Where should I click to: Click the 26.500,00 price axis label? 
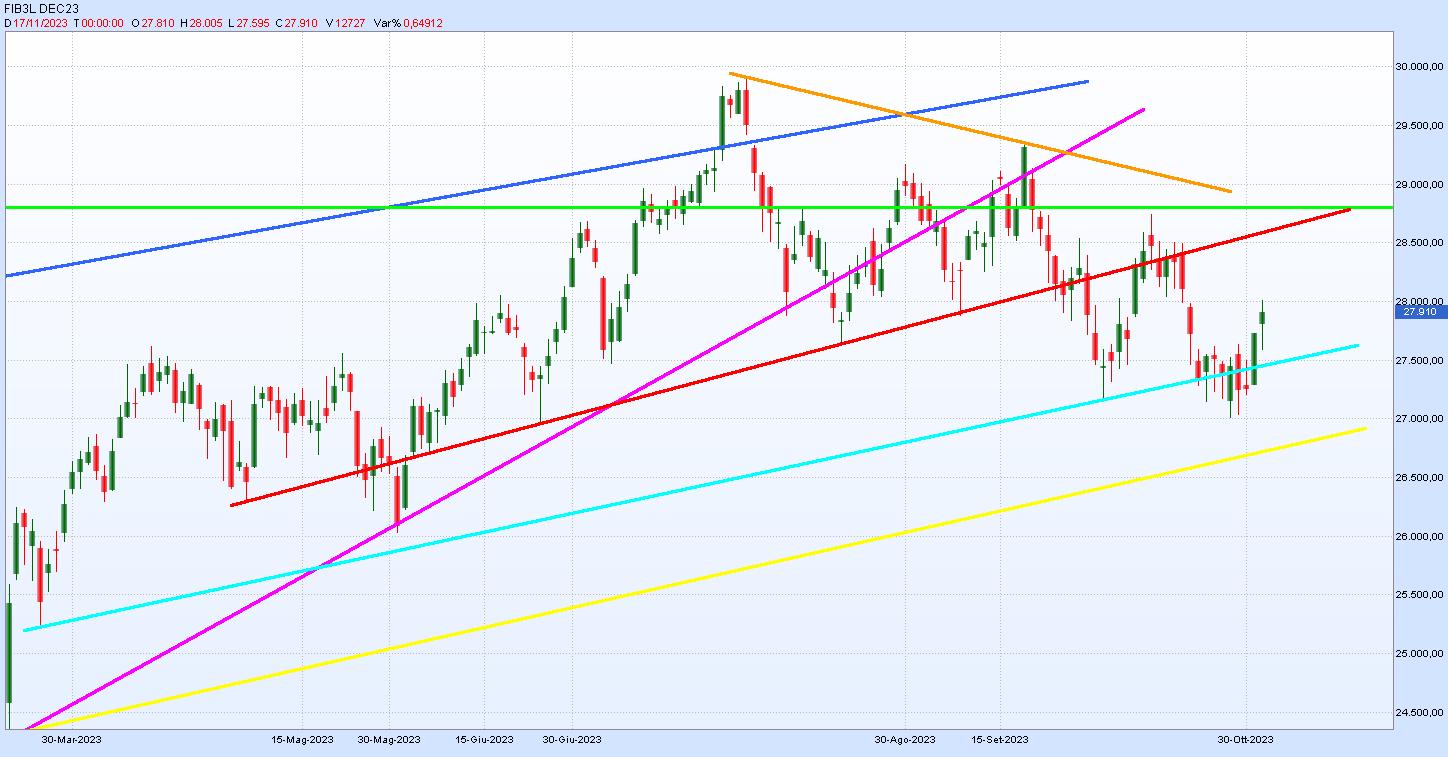click(1421, 478)
